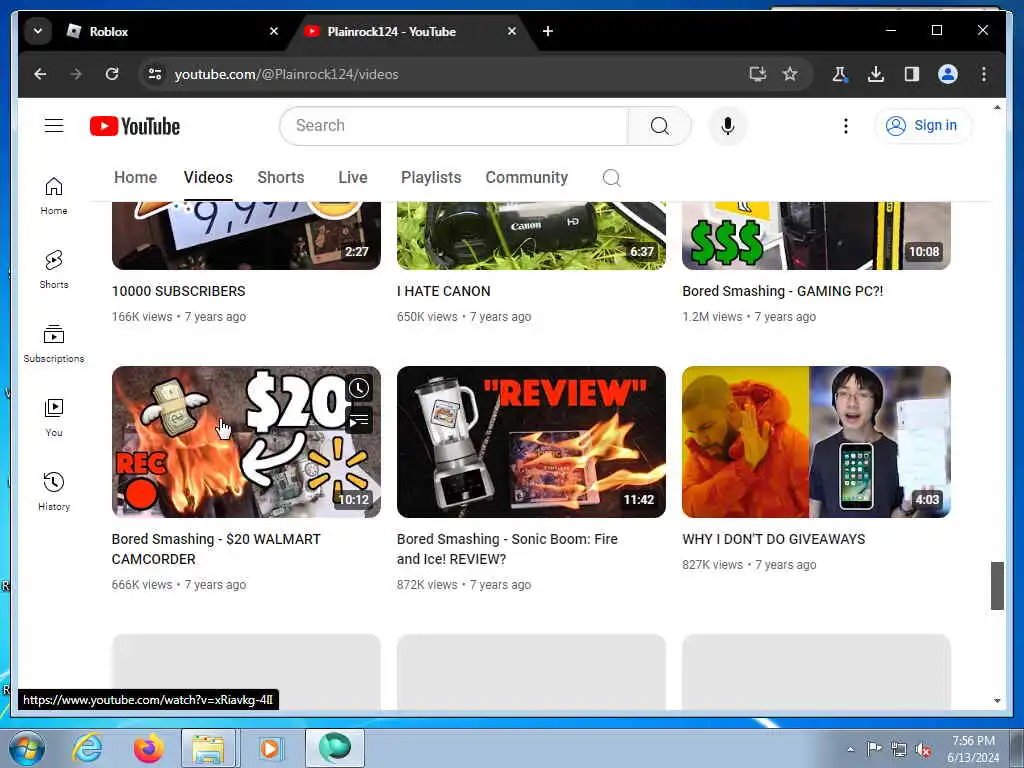Screen dimensions: 1024x768
Task: Toggle the Chrome side panel icon
Action: point(912,74)
